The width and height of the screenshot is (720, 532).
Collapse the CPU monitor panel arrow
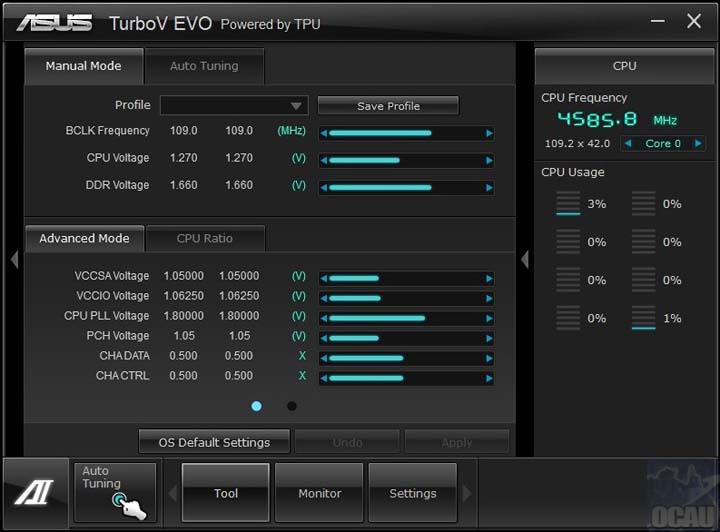pyautogui.click(x=525, y=259)
